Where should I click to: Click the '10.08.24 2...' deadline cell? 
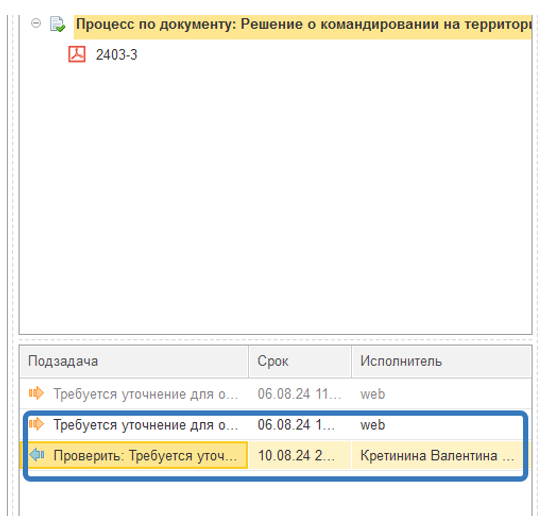point(296,456)
